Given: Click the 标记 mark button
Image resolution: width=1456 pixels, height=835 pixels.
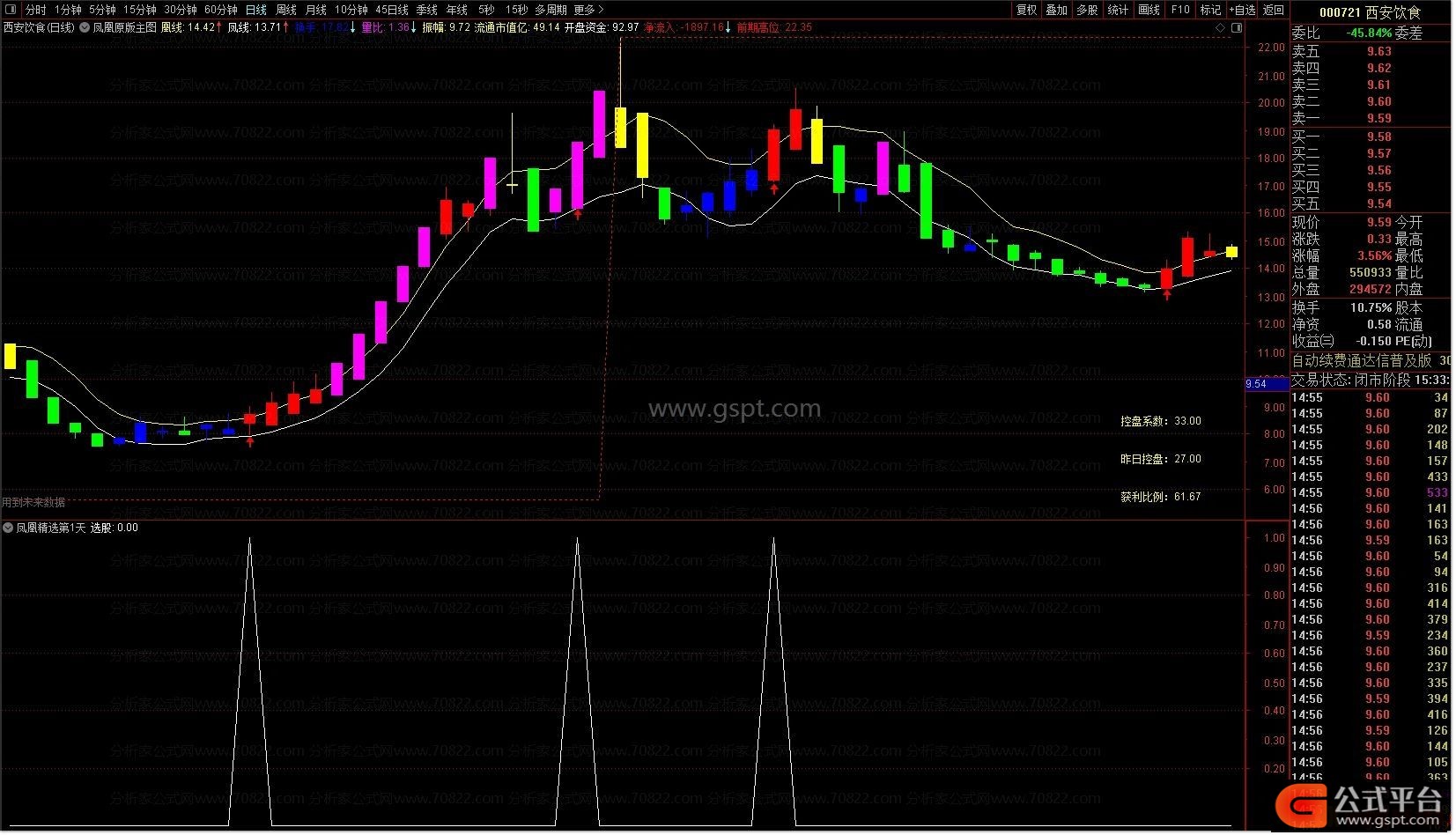Looking at the screenshot, I should coord(1211,10).
